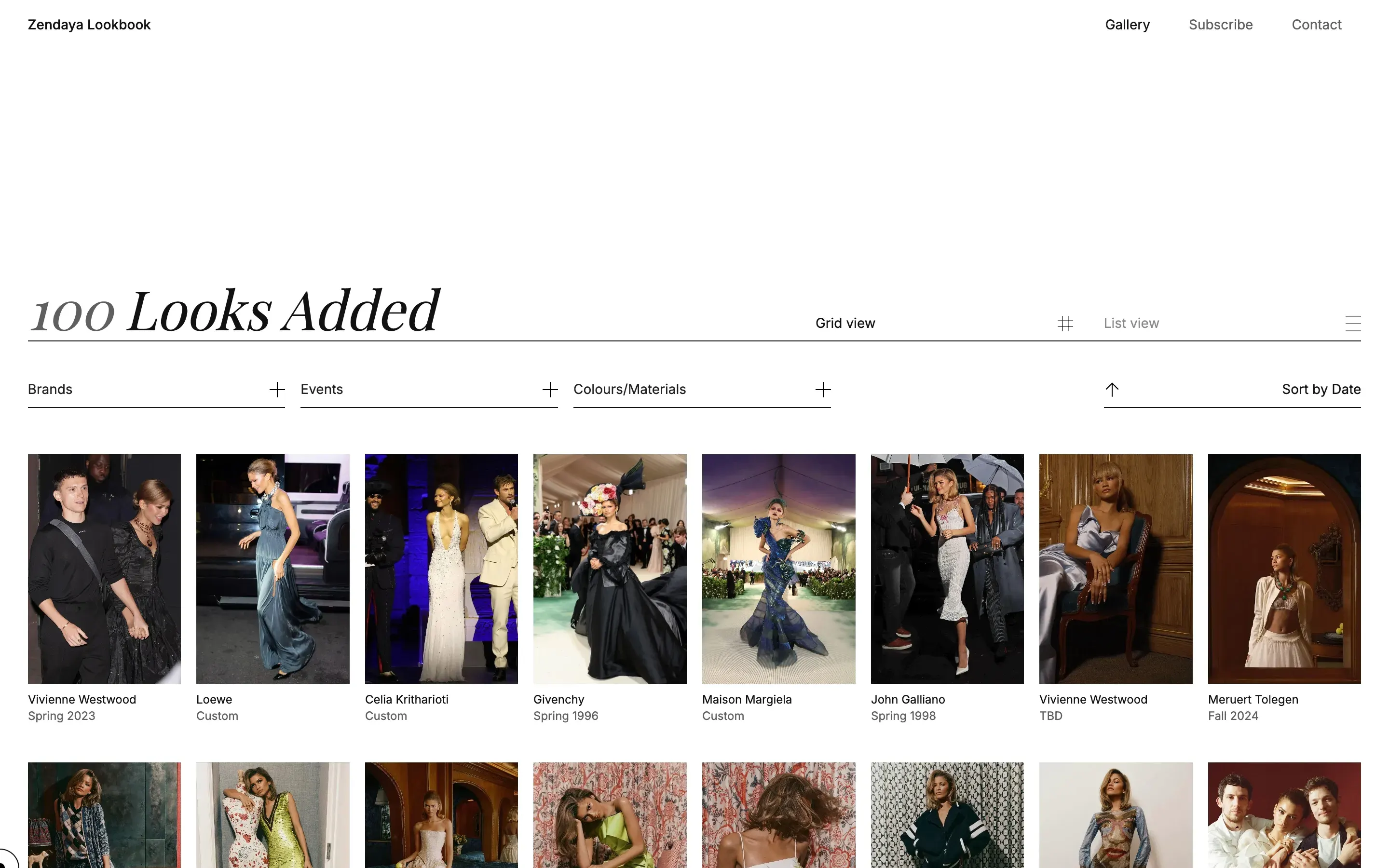Click the 'Fall 2024' season text

coord(1232,716)
